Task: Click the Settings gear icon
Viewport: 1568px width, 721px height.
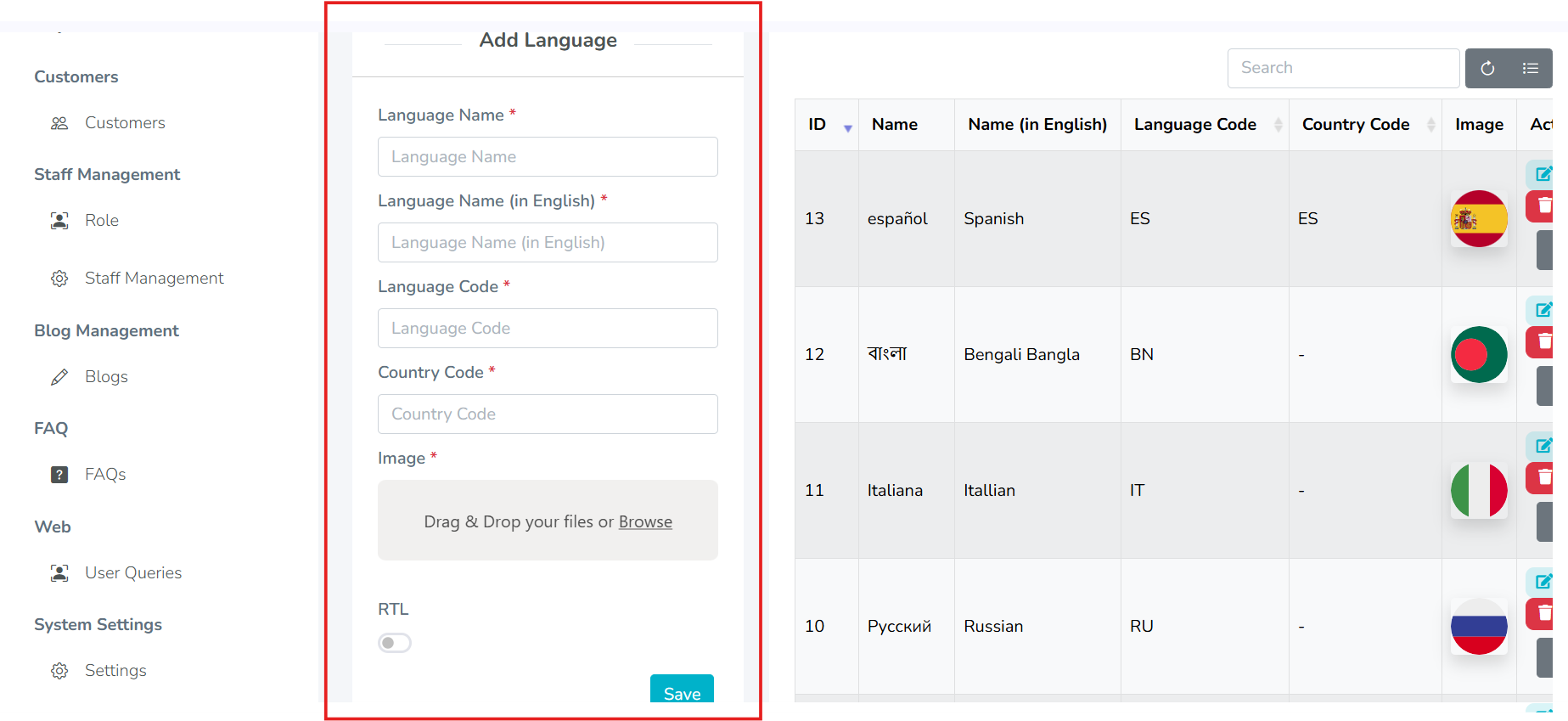Action: point(59,671)
